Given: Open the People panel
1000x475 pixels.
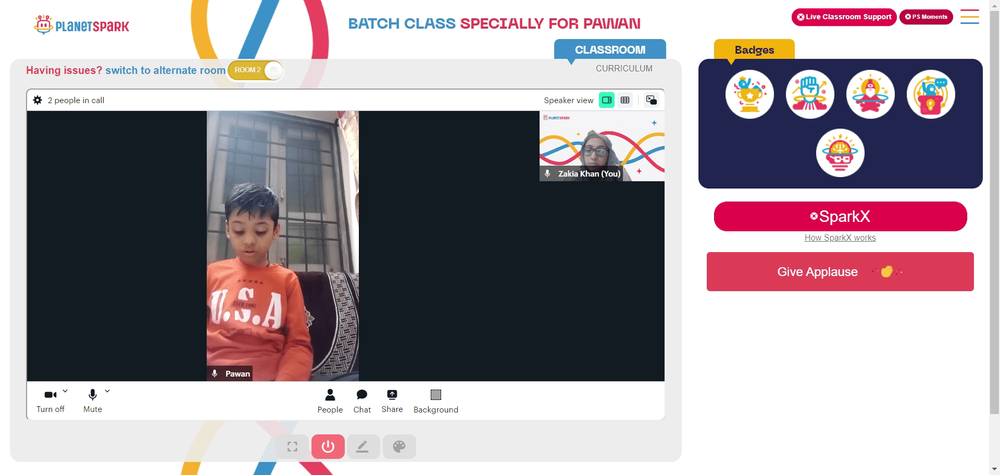Looking at the screenshot, I should click(330, 402).
